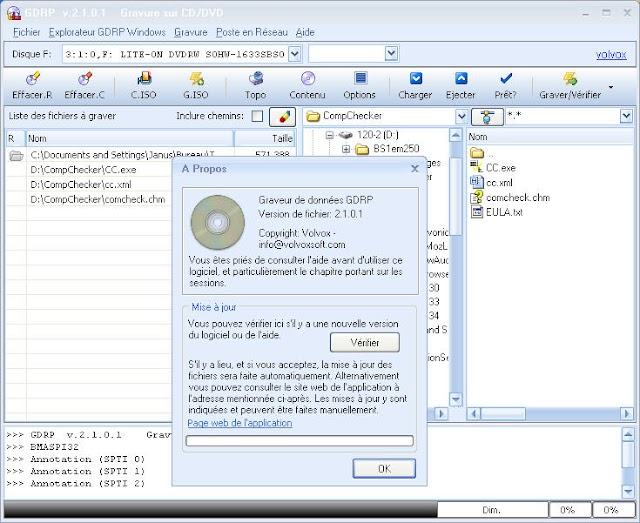640x523 pixels.
Task: Open the Topo toolbar tool
Action: point(256,86)
